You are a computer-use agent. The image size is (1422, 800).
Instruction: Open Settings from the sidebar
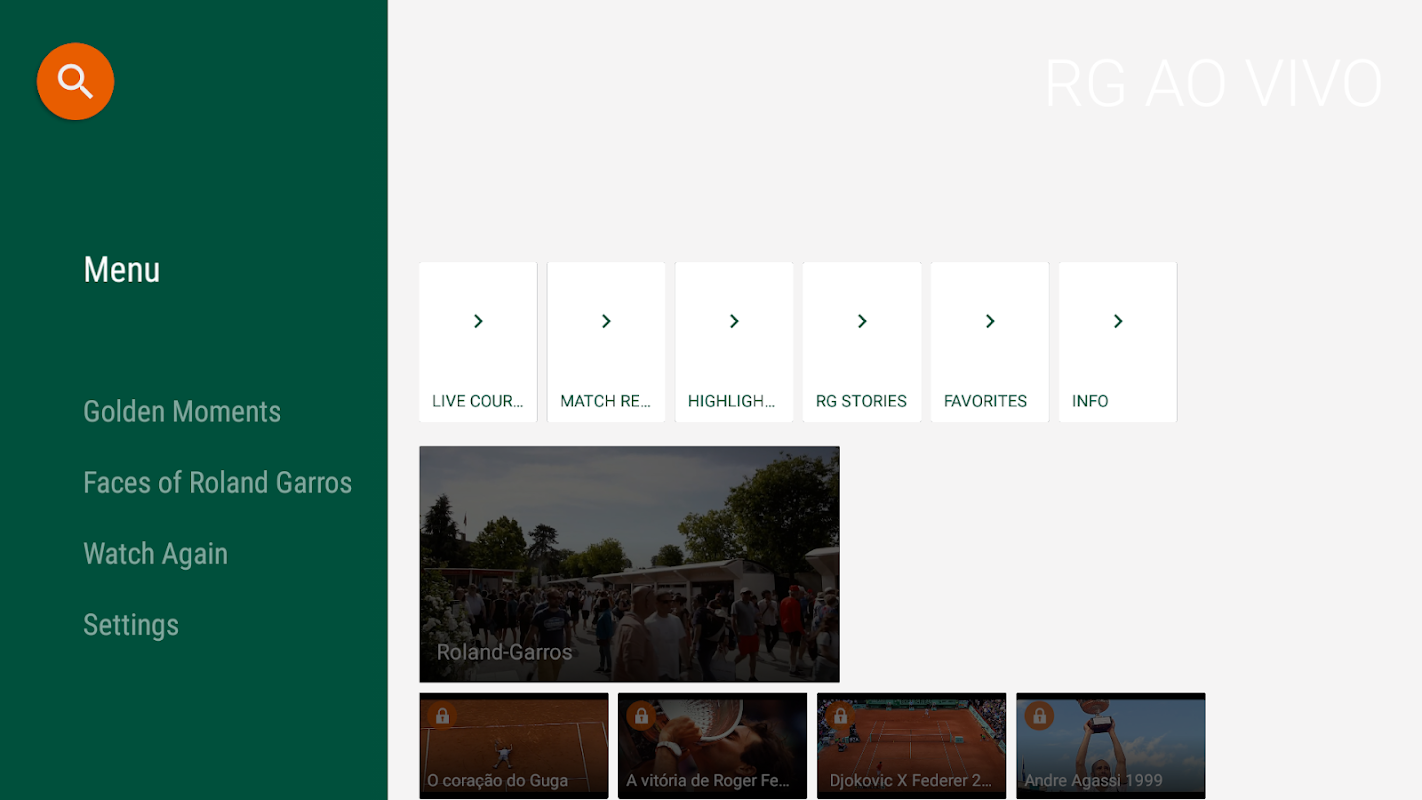131,625
